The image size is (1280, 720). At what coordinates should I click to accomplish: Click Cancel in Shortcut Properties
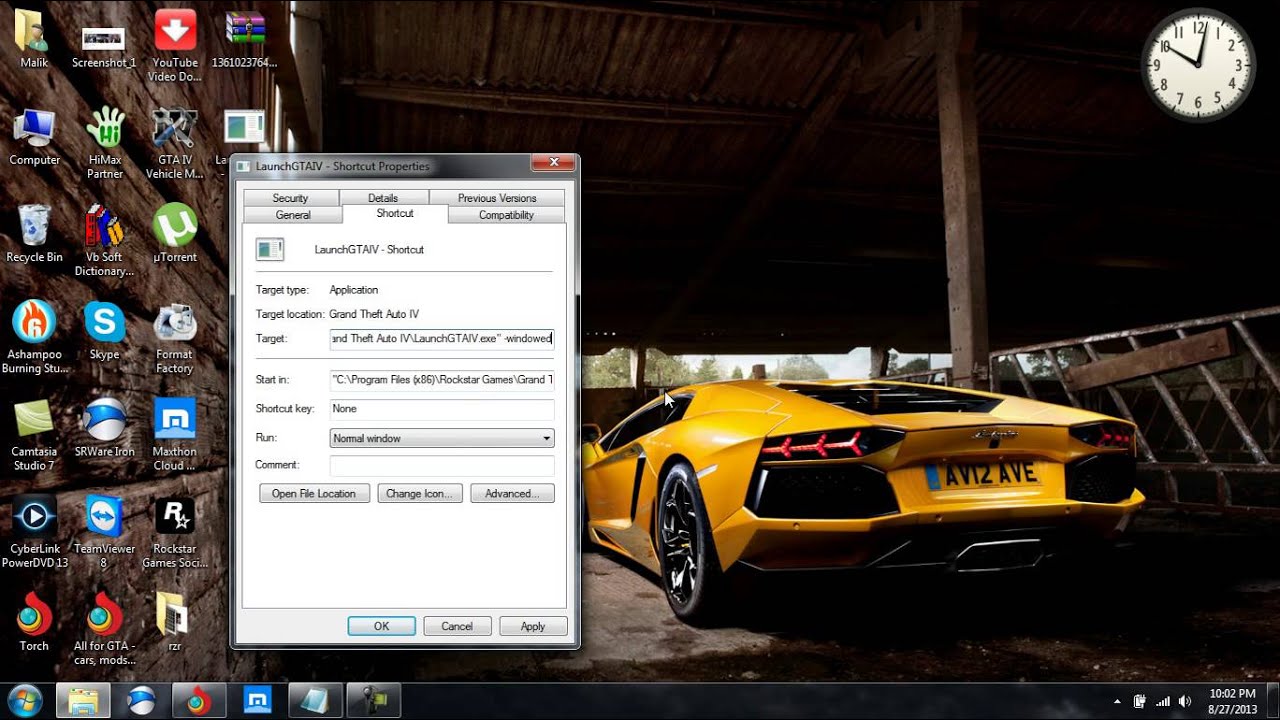[x=457, y=626]
